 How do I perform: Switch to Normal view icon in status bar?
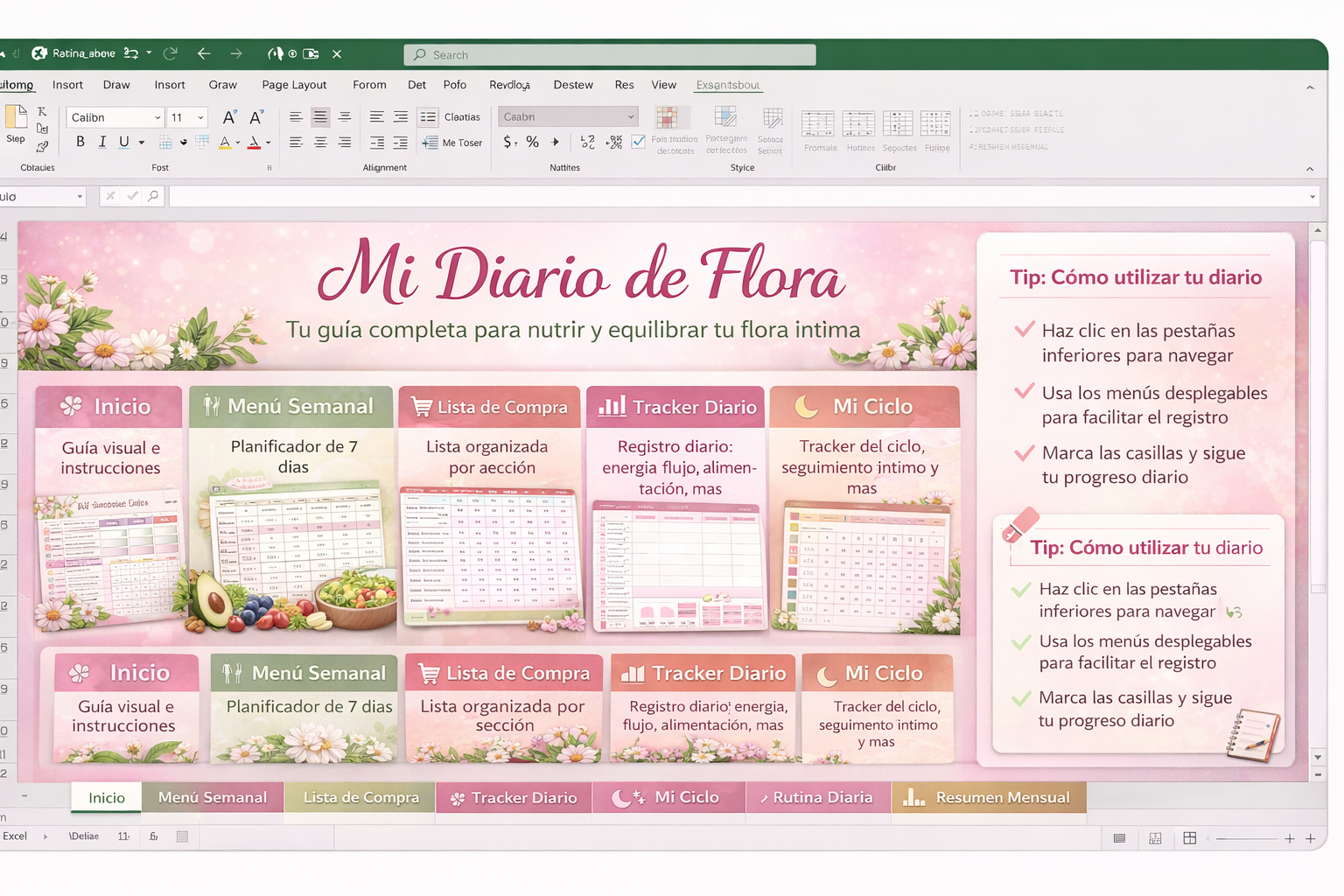(x=1119, y=838)
